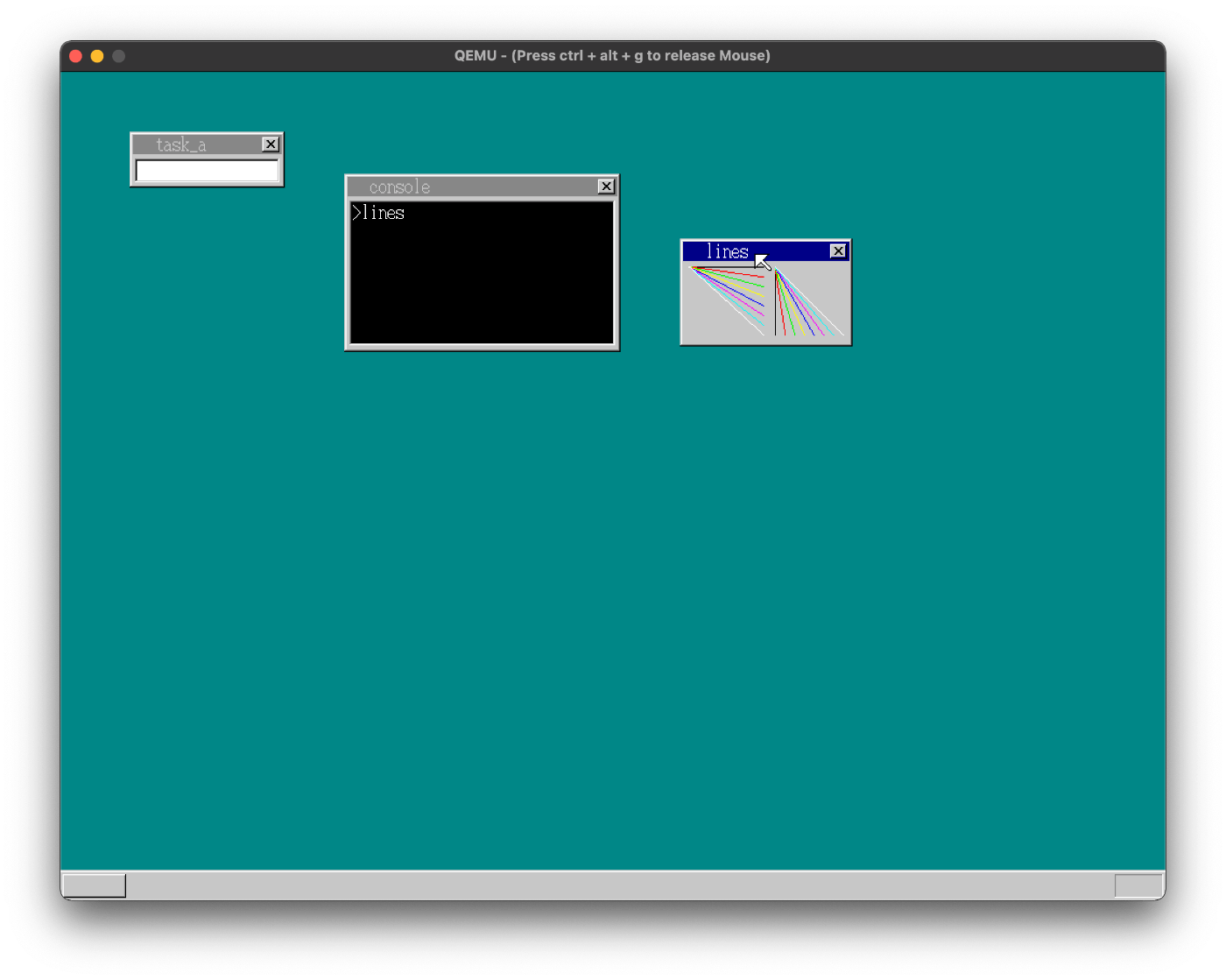Close the lines window
Screen dimensions: 1226x980
click(x=838, y=251)
